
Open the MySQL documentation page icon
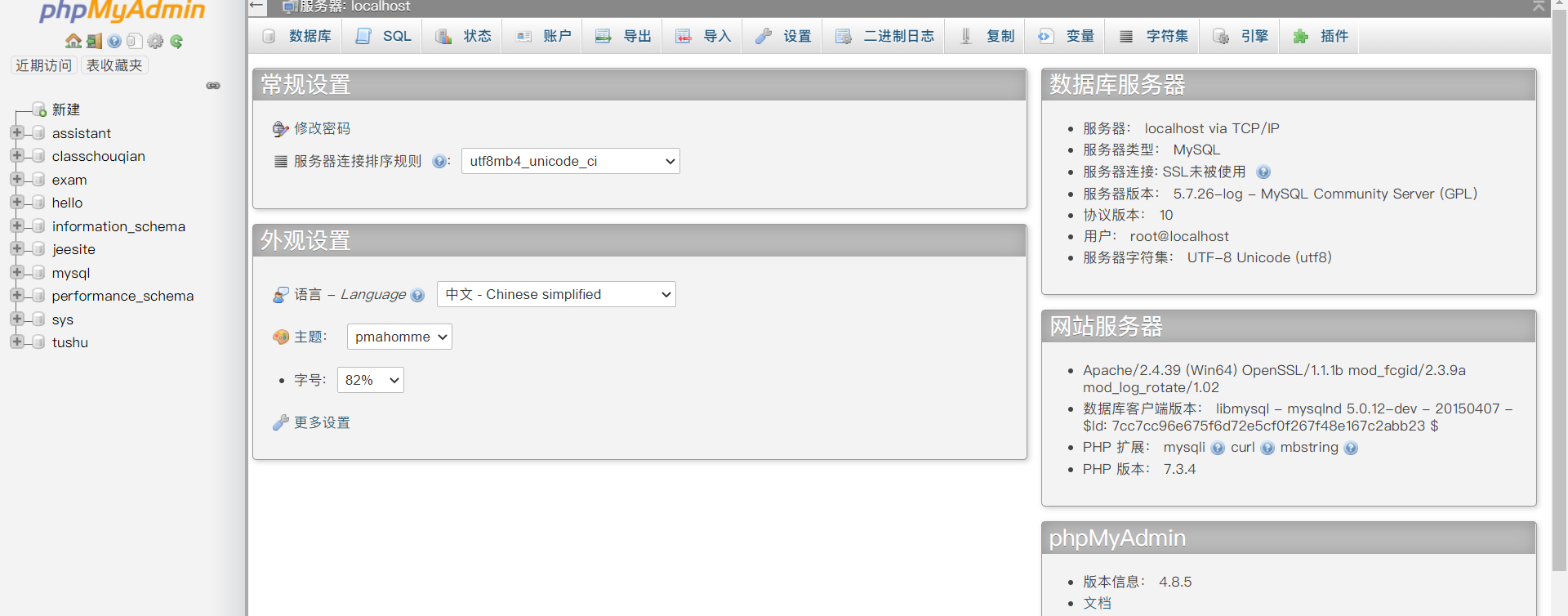135,41
